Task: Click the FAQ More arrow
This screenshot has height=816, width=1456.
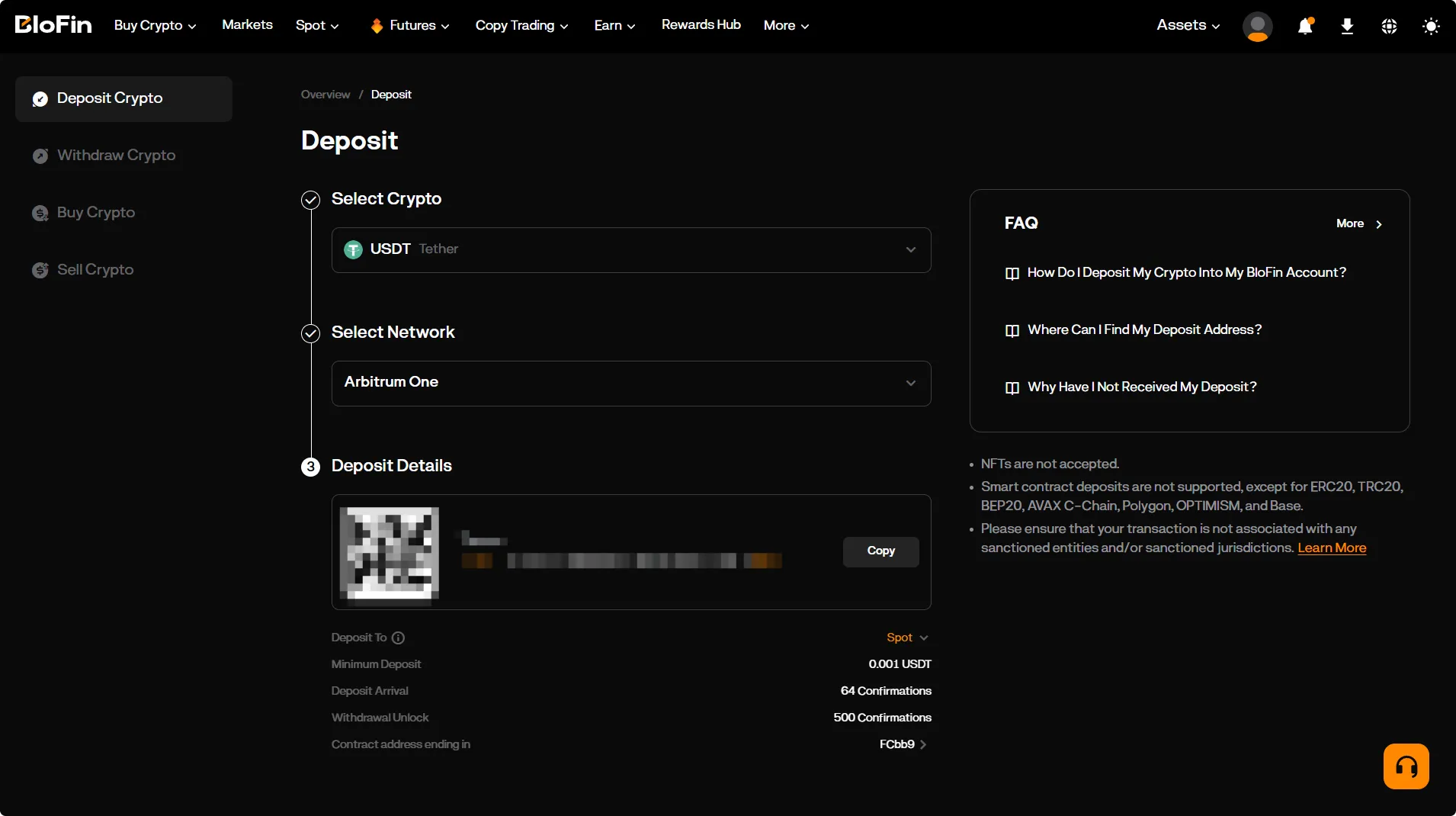Action: pyautogui.click(x=1378, y=224)
